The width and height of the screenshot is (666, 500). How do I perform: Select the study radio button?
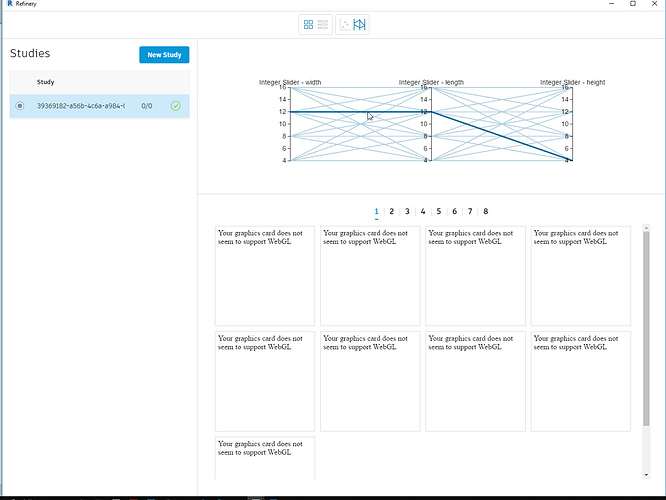click(x=20, y=106)
